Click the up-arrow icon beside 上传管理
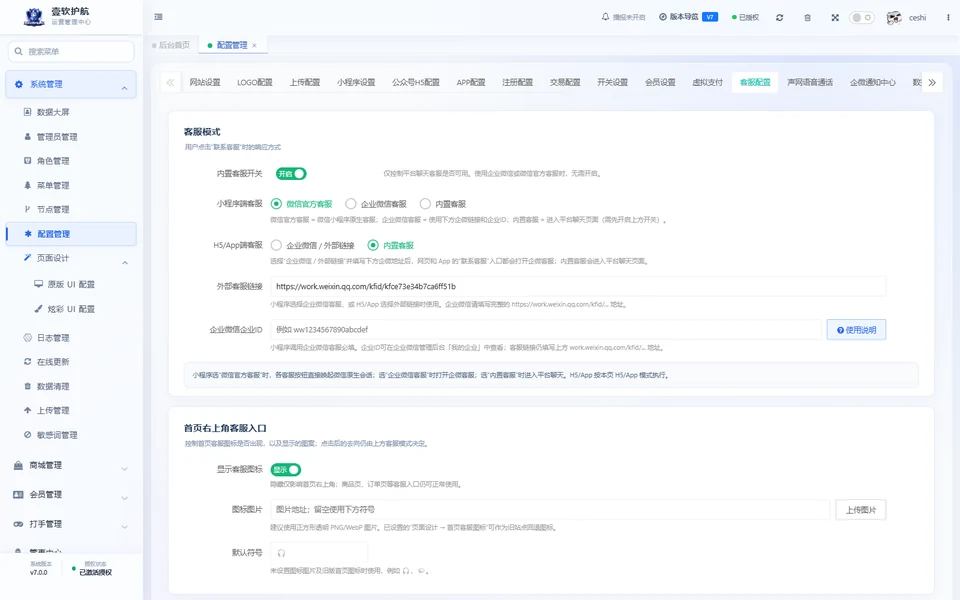The image size is (960, 600). 27,410
